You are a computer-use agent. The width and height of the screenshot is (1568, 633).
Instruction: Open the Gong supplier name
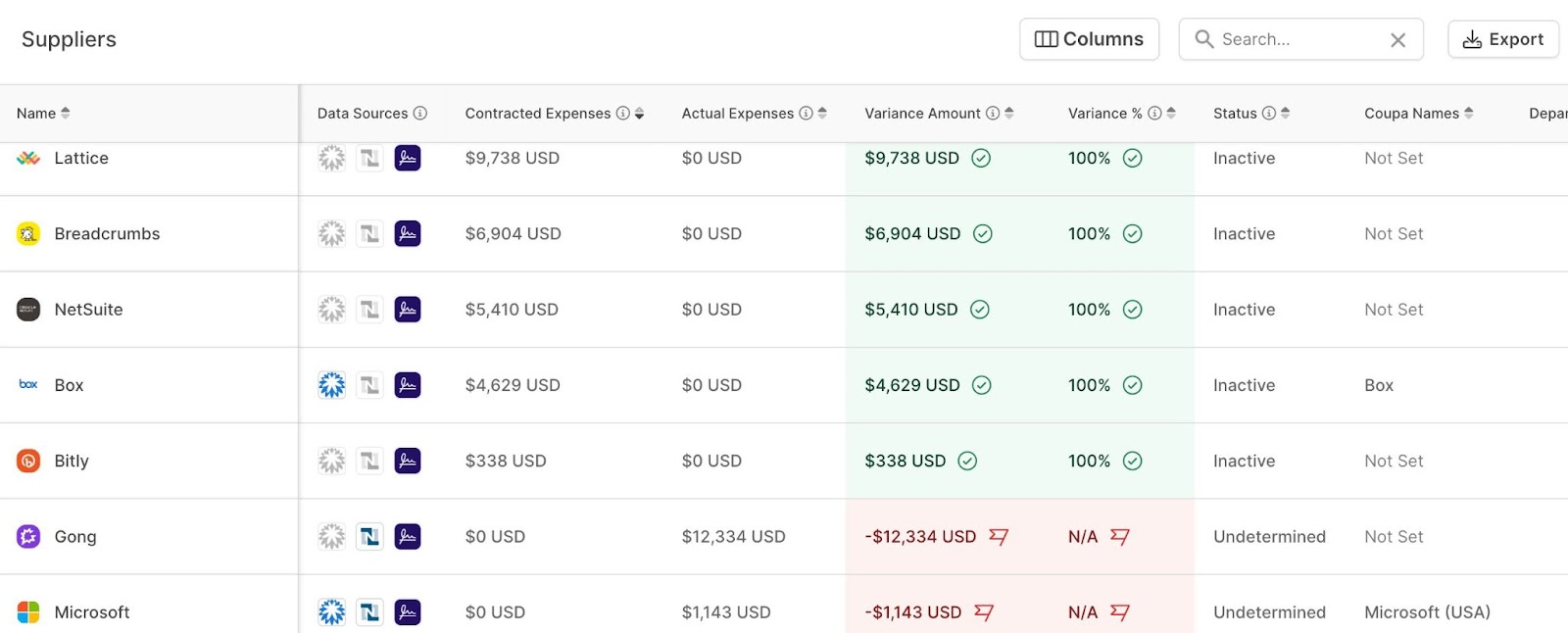click(x=75, y=537)
